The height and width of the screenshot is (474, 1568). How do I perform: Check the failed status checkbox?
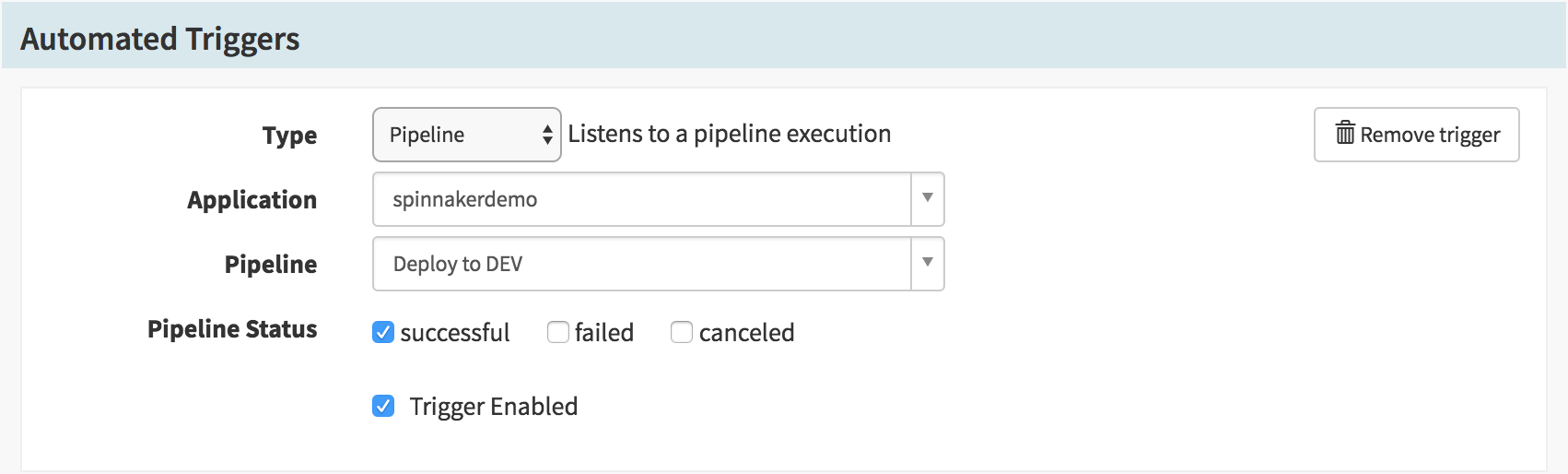tap(557, 332)
